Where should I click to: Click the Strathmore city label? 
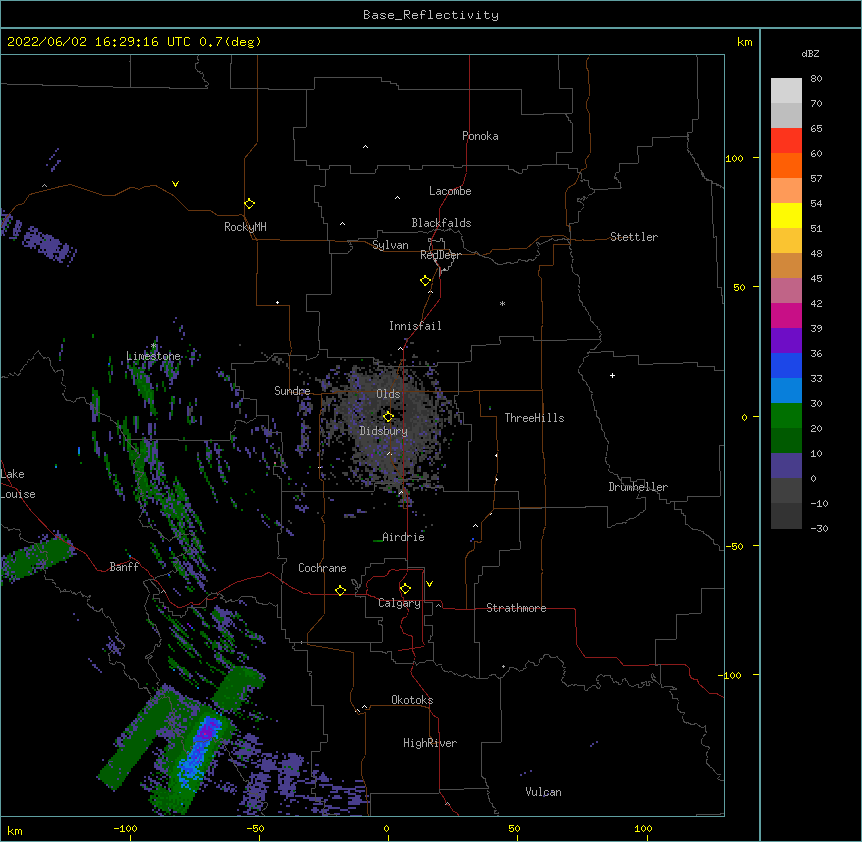click(516, 608)
